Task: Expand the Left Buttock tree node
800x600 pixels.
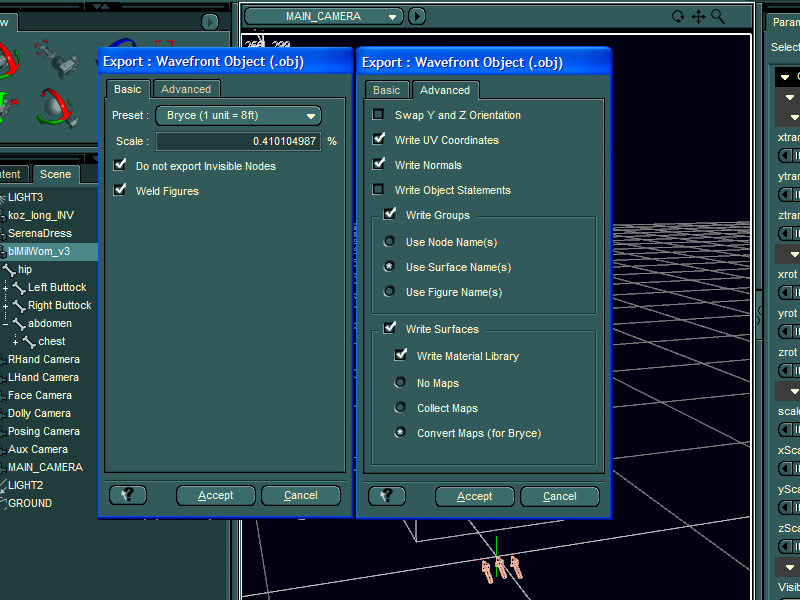Action: pos(5,288)
